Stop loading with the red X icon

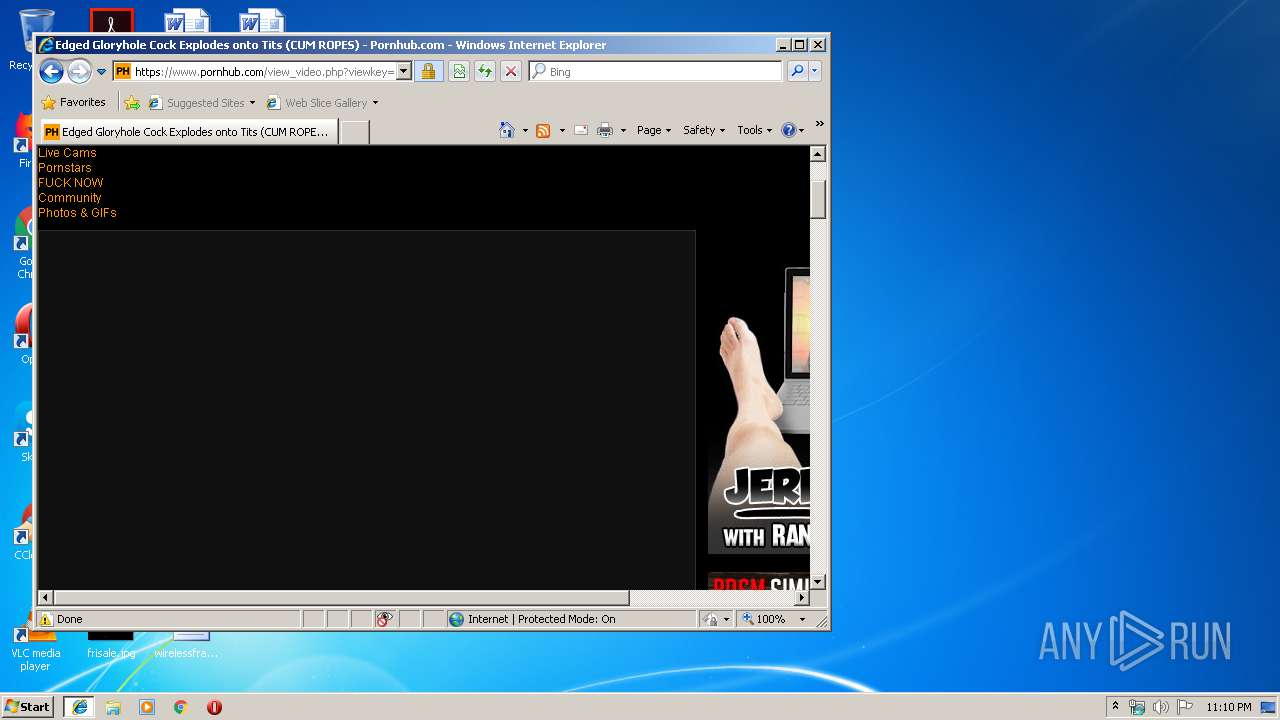(511, 72)
